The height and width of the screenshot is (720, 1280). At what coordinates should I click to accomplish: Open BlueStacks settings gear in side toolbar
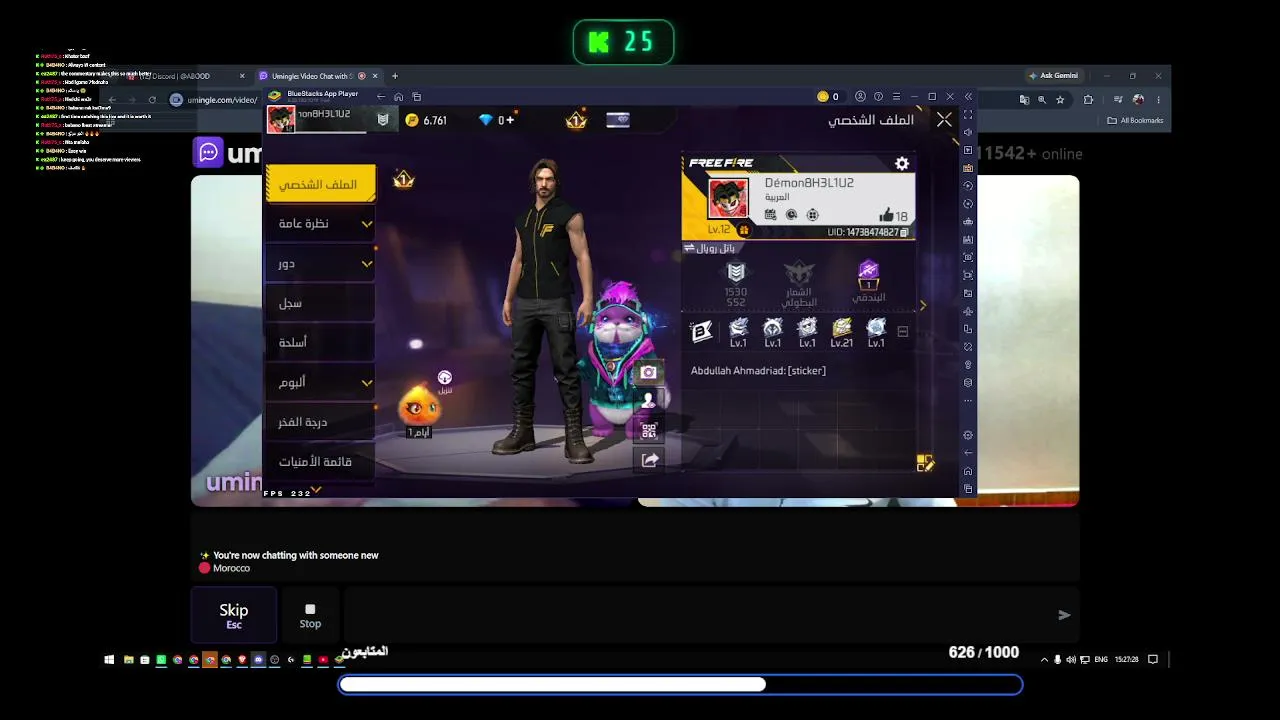(968, 435)
